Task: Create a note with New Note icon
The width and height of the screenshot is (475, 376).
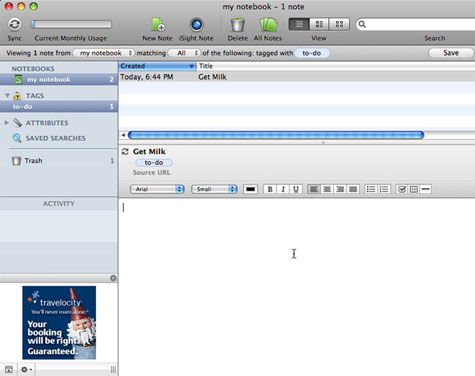Action: [158, 25]
